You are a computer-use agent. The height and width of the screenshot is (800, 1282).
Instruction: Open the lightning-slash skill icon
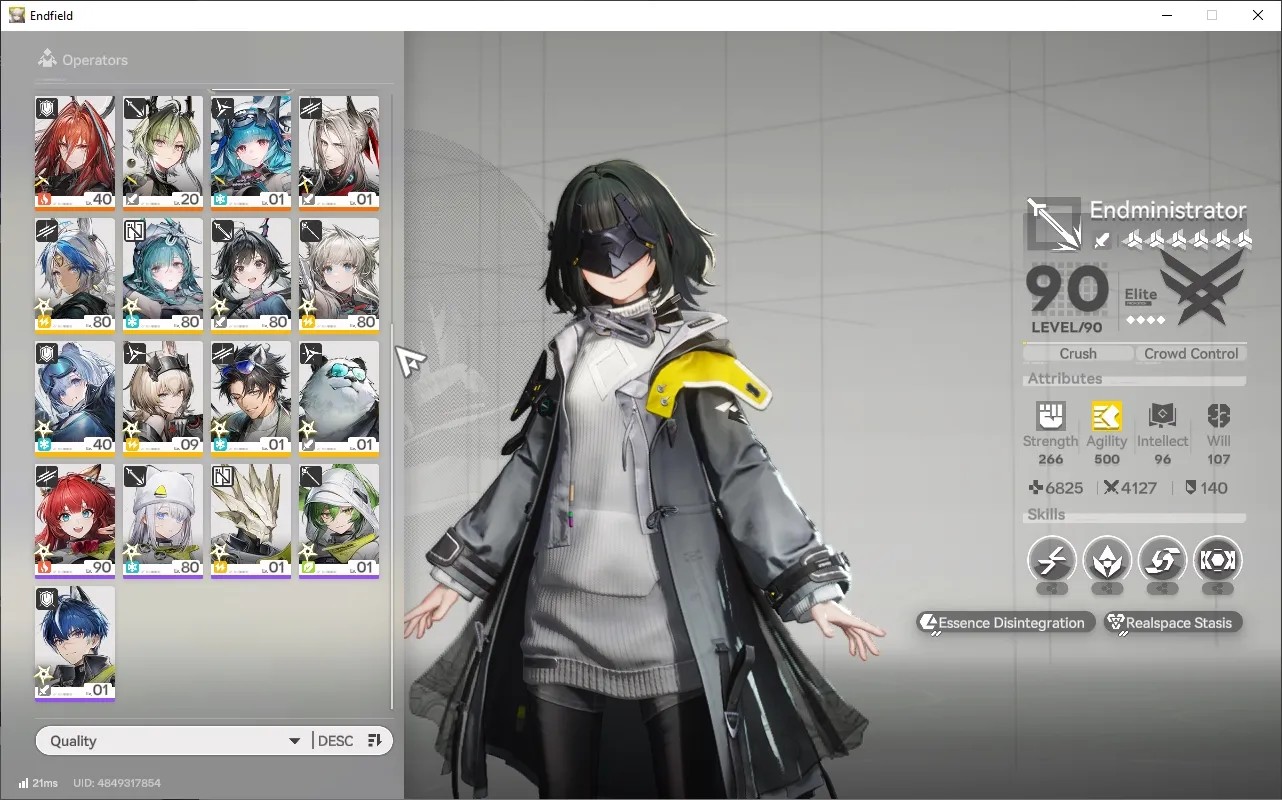click(x=1052, y=560)
